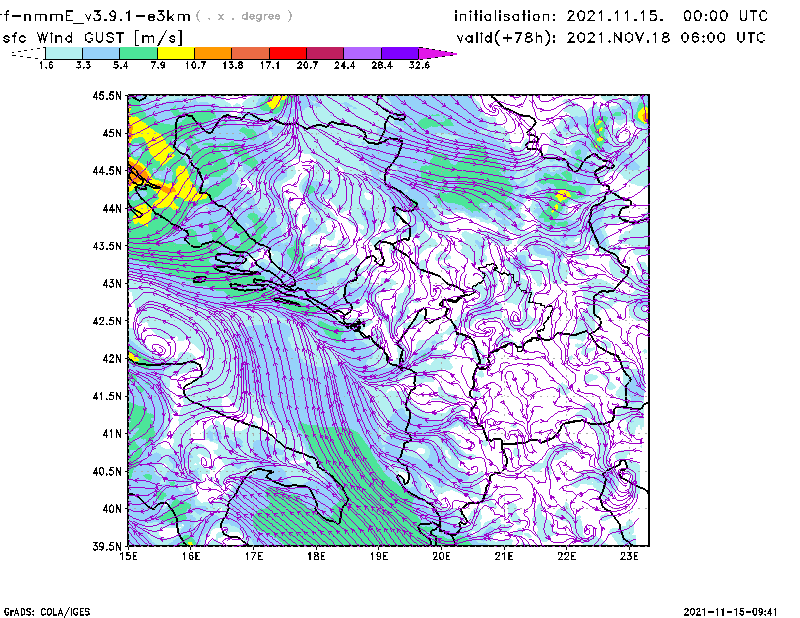Click the '45N' latitude label
This screenshot has height=618, width=800.
(112, 133)
